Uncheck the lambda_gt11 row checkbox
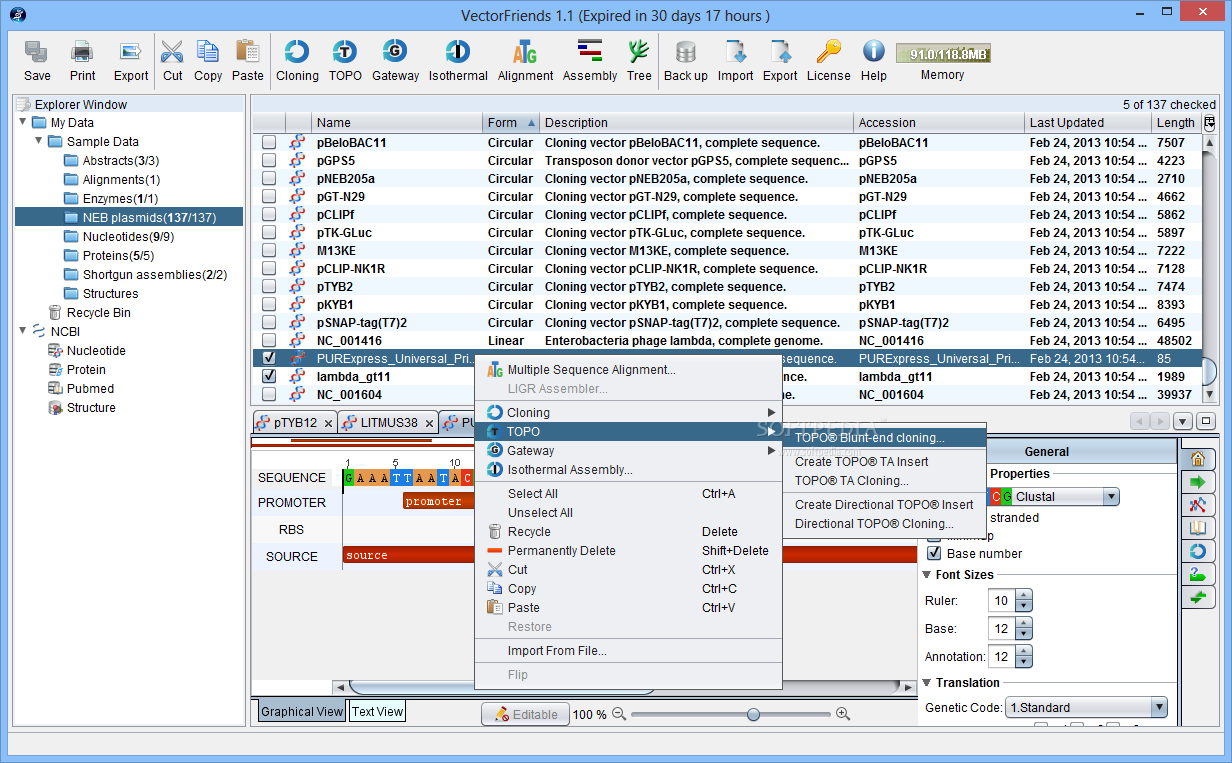 coord(269,377)
